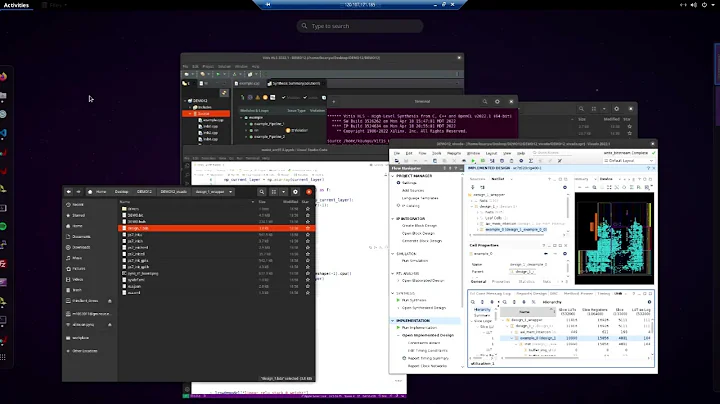
Task: Star the drivers folder
Action: pos(308,209)
